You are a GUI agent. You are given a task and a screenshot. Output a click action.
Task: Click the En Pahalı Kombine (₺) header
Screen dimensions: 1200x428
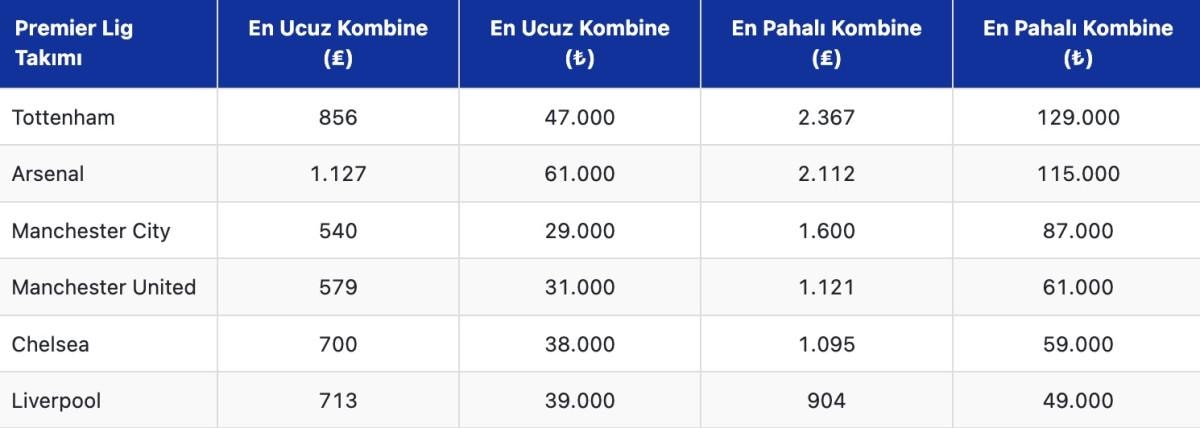tap(1077, 43)
